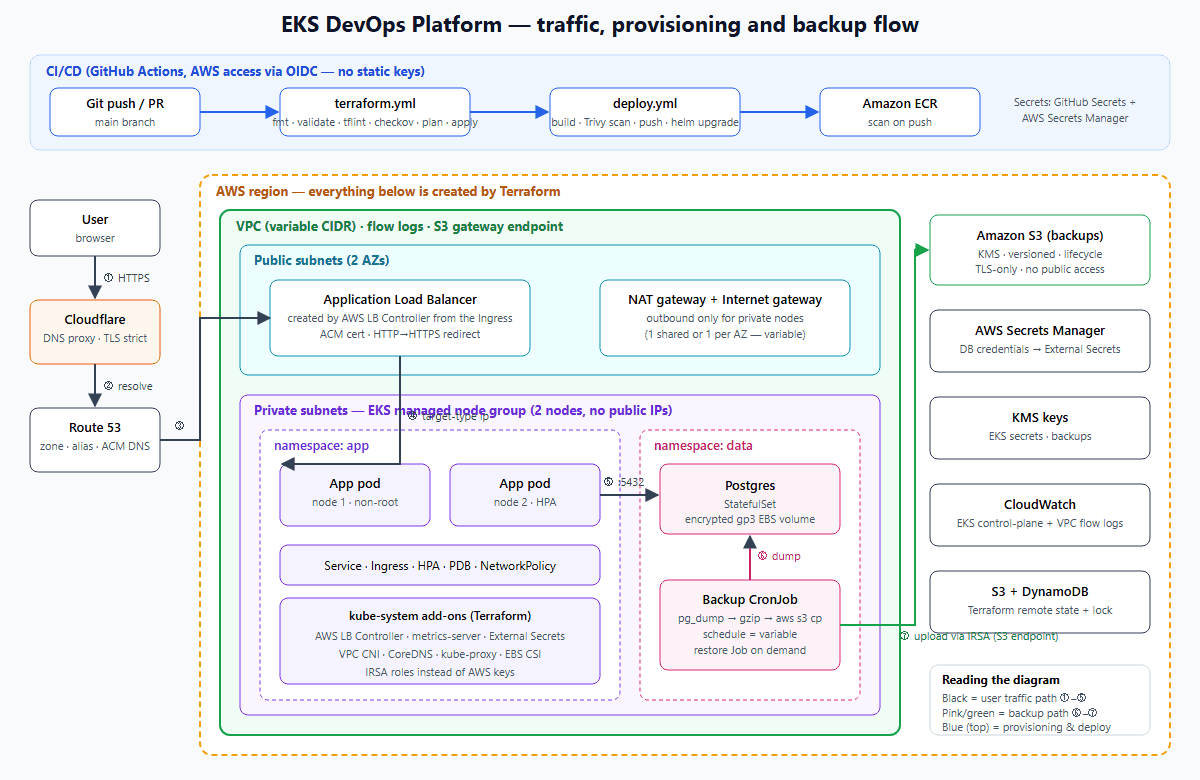Click the EKS secrets · backups text

pos(1040,436)
